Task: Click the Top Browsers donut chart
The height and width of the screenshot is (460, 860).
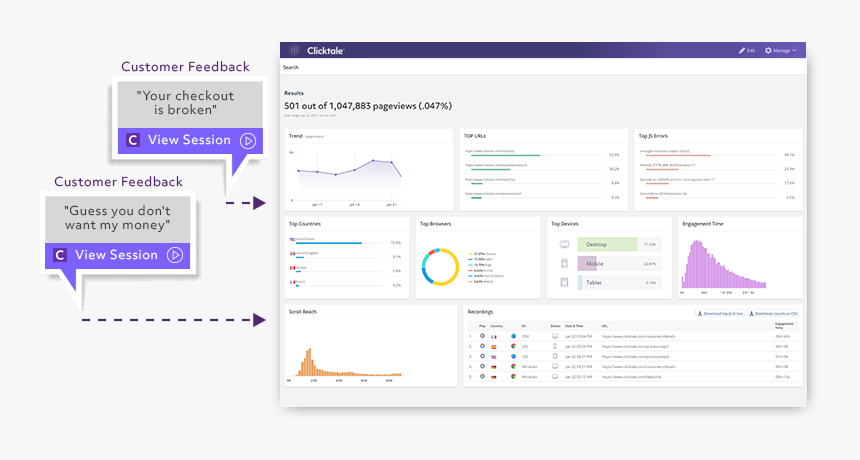Action: pyautogui.click(x=440, y=267)
